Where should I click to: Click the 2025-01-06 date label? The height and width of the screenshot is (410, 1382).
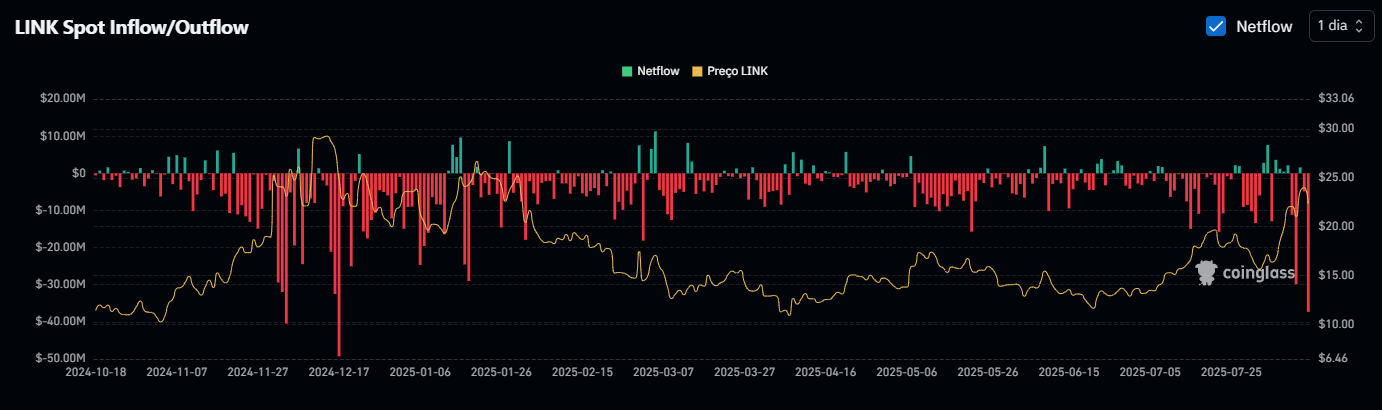point(419,371)
